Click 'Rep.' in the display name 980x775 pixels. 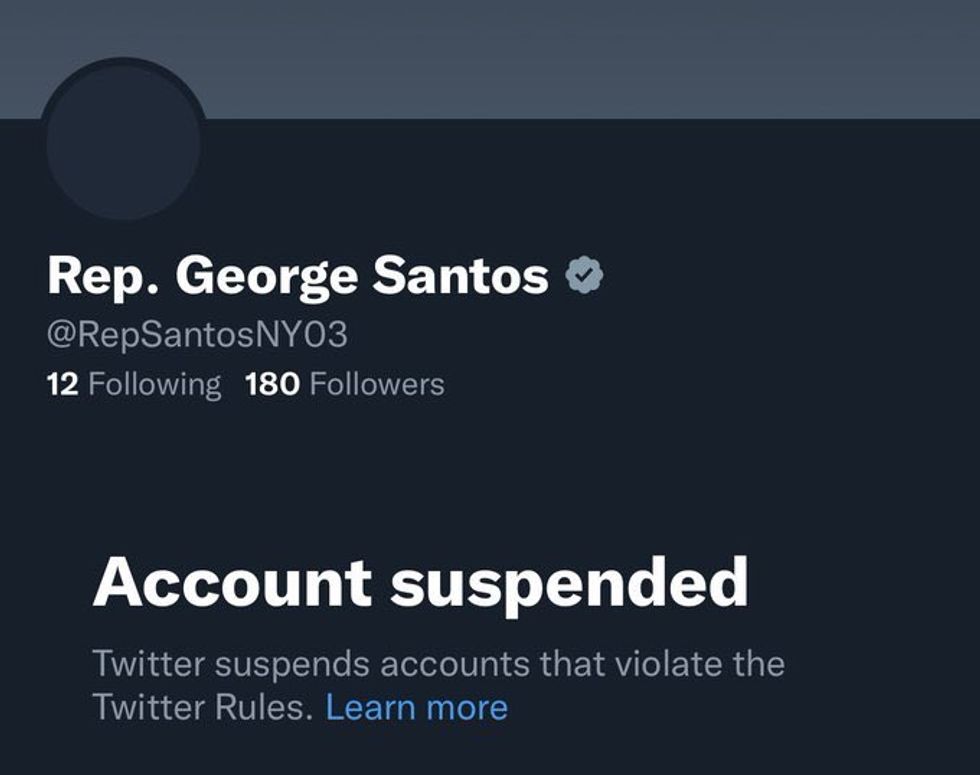pyautogui.click(x=104, y=278)
